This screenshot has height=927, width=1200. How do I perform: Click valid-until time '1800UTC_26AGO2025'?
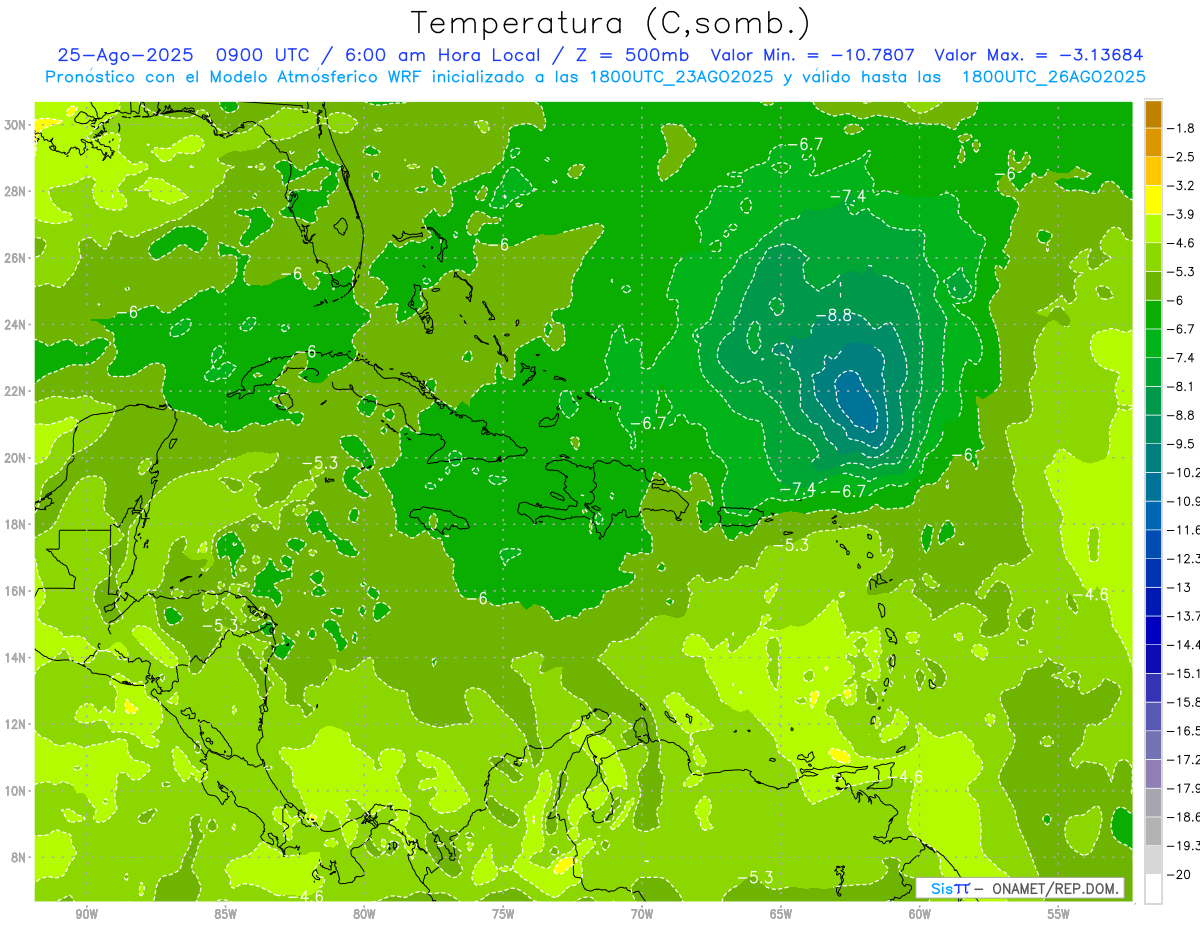click(x=1053, y=77)
